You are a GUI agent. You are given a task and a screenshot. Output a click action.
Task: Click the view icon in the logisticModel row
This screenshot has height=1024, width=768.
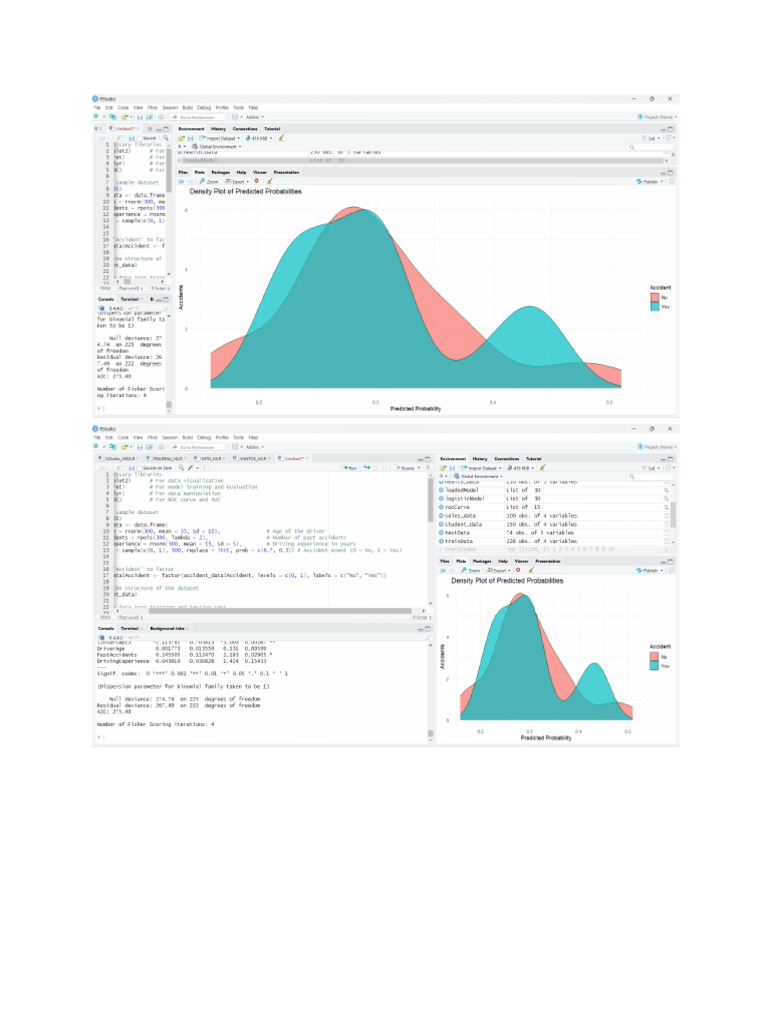coord(666,498)
